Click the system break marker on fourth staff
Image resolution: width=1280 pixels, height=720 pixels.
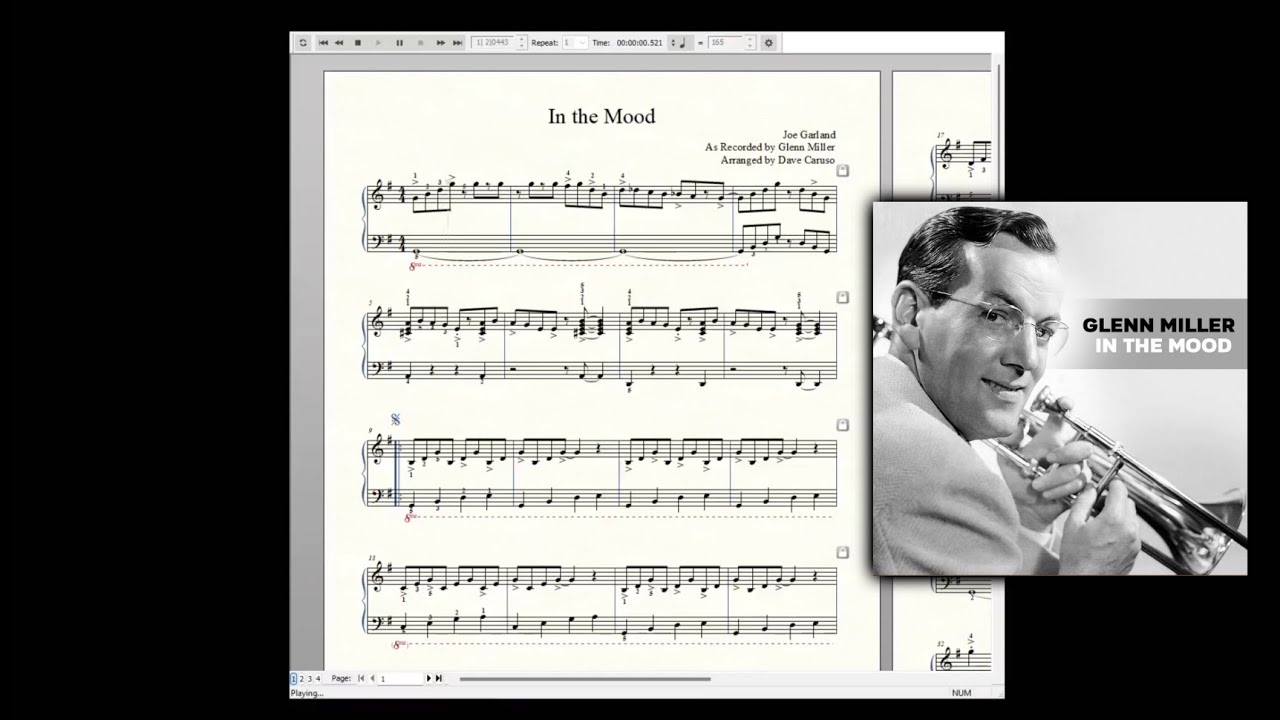[x=843, y=552]
